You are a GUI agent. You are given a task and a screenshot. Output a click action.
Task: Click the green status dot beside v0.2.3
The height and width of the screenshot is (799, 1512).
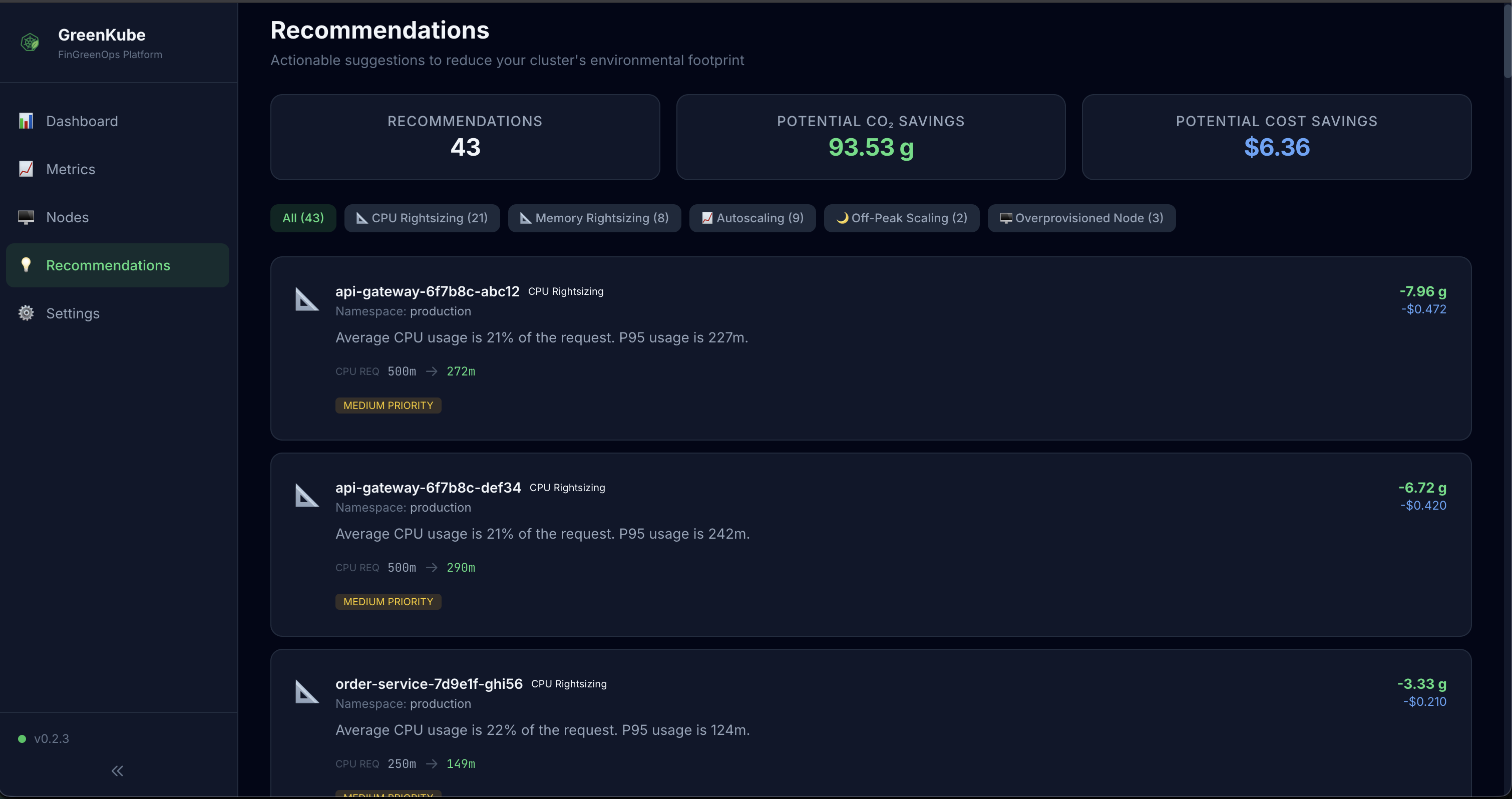pyautogui.click(x=23, y=738)
